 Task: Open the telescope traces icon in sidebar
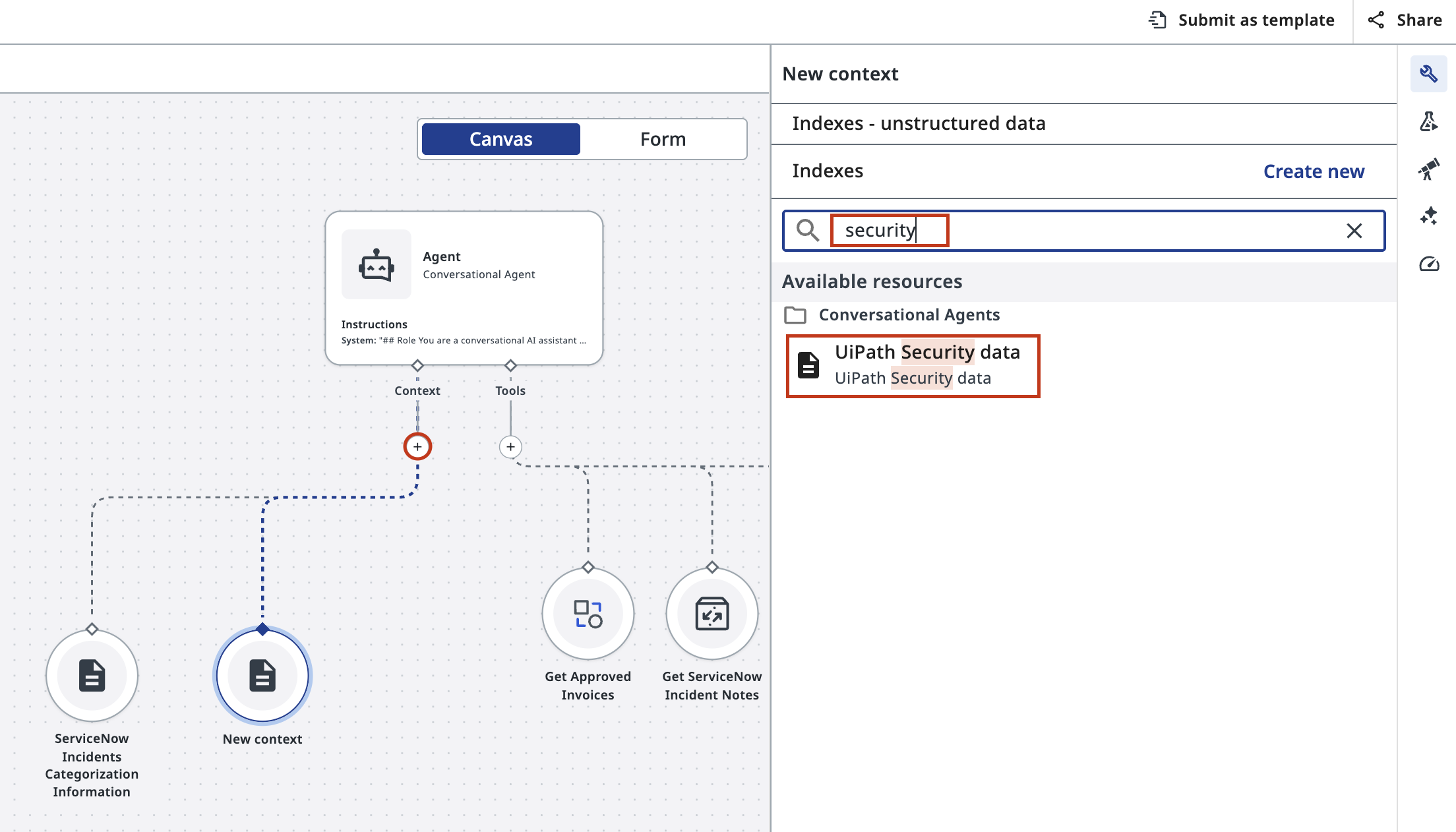[x=1428, y=169]
